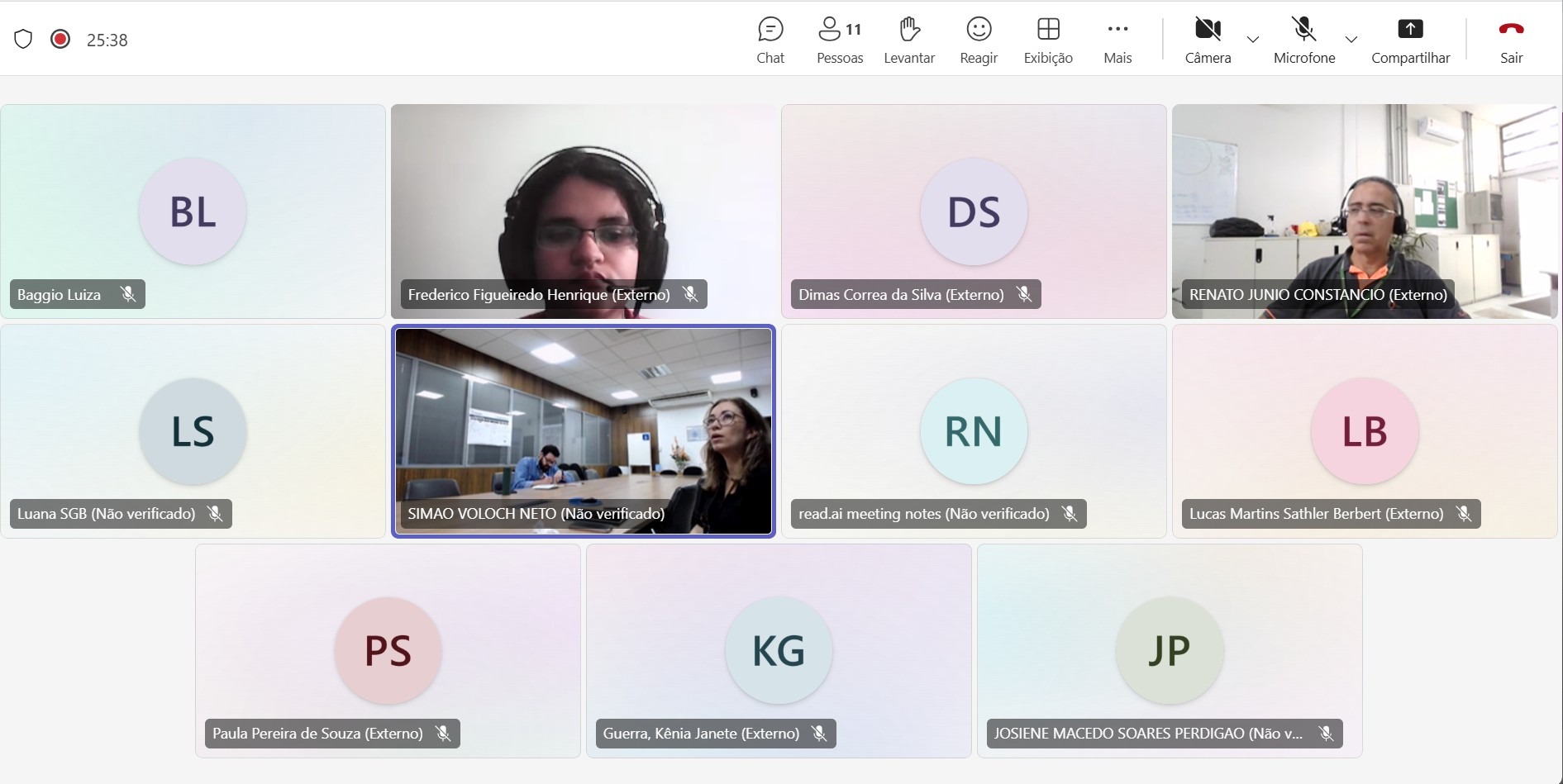Screen dimensions: 1563x784
Task: Change layout via Exibição icon
Action: 1047,40
